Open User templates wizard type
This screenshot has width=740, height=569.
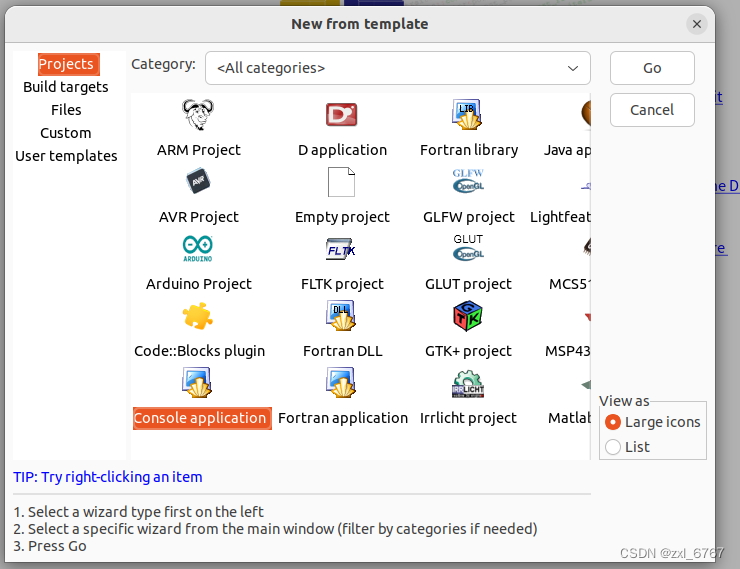[66, 156]
